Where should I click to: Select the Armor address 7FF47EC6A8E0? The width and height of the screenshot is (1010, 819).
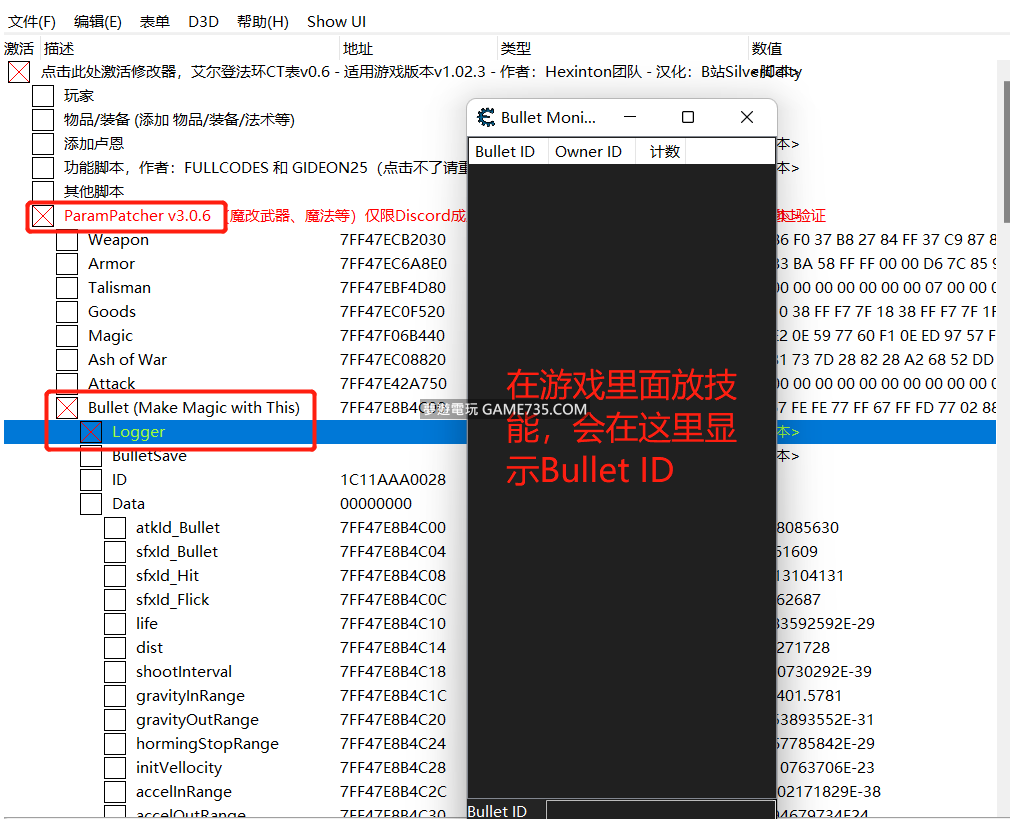(393, 264)
